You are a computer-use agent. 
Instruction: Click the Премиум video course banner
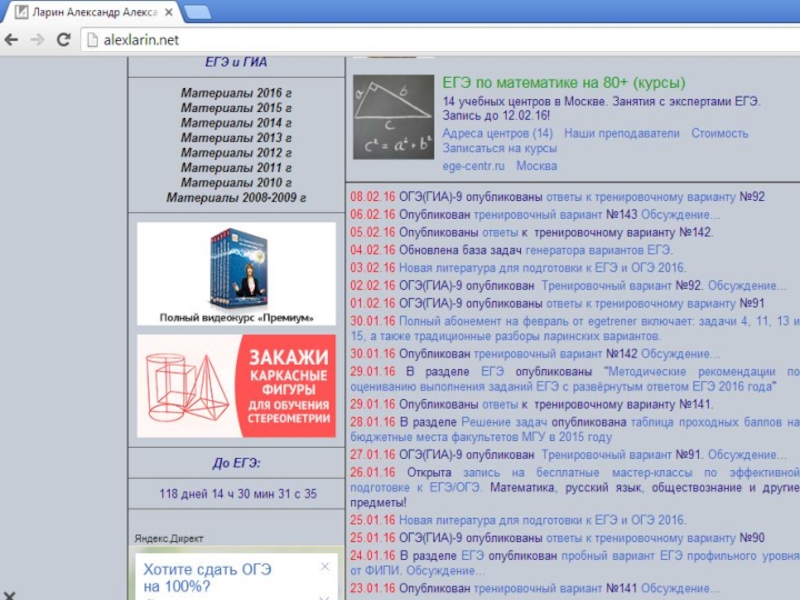[236, 273]
